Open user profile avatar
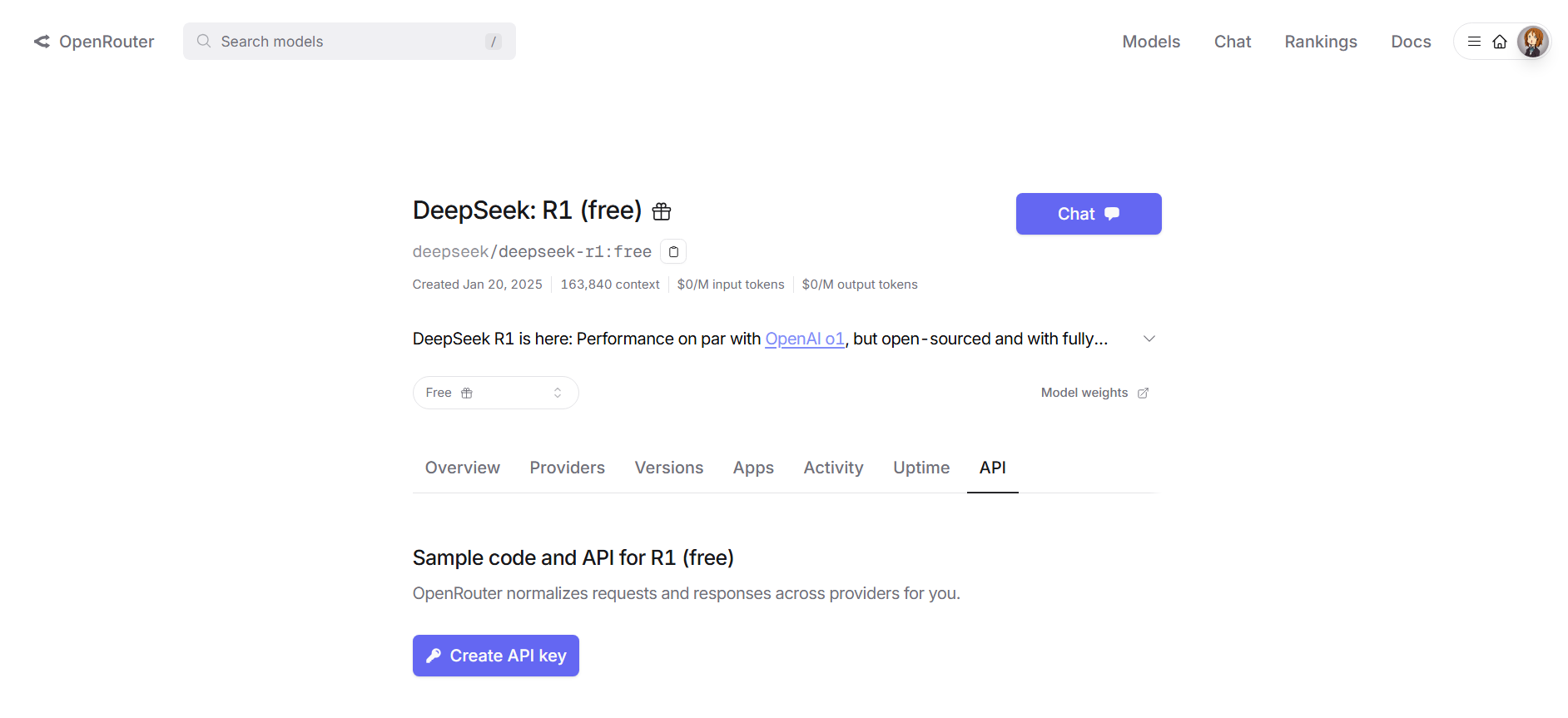1568x718 pixels. pyautogui.click(x=1532, y=42)
